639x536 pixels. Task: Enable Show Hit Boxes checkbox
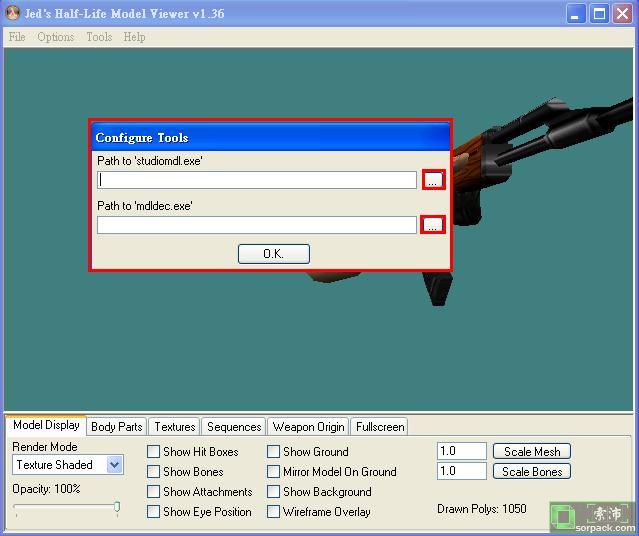(153, 452)
